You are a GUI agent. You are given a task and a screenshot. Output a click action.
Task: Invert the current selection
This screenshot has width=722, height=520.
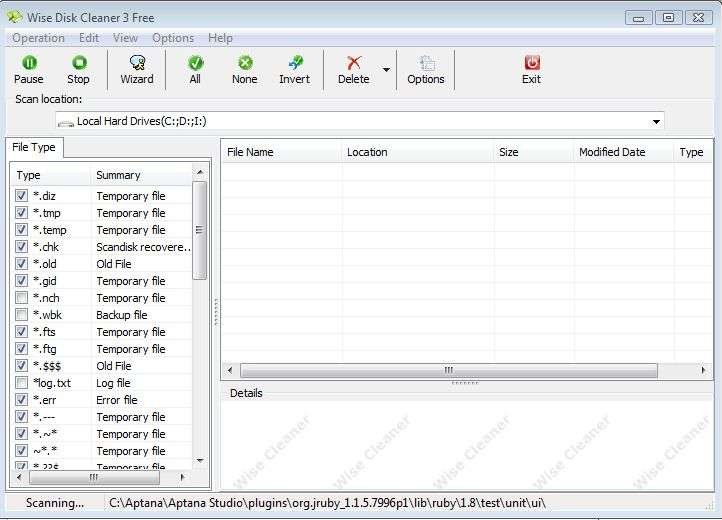pyautogui.click(x=294, y=69)
